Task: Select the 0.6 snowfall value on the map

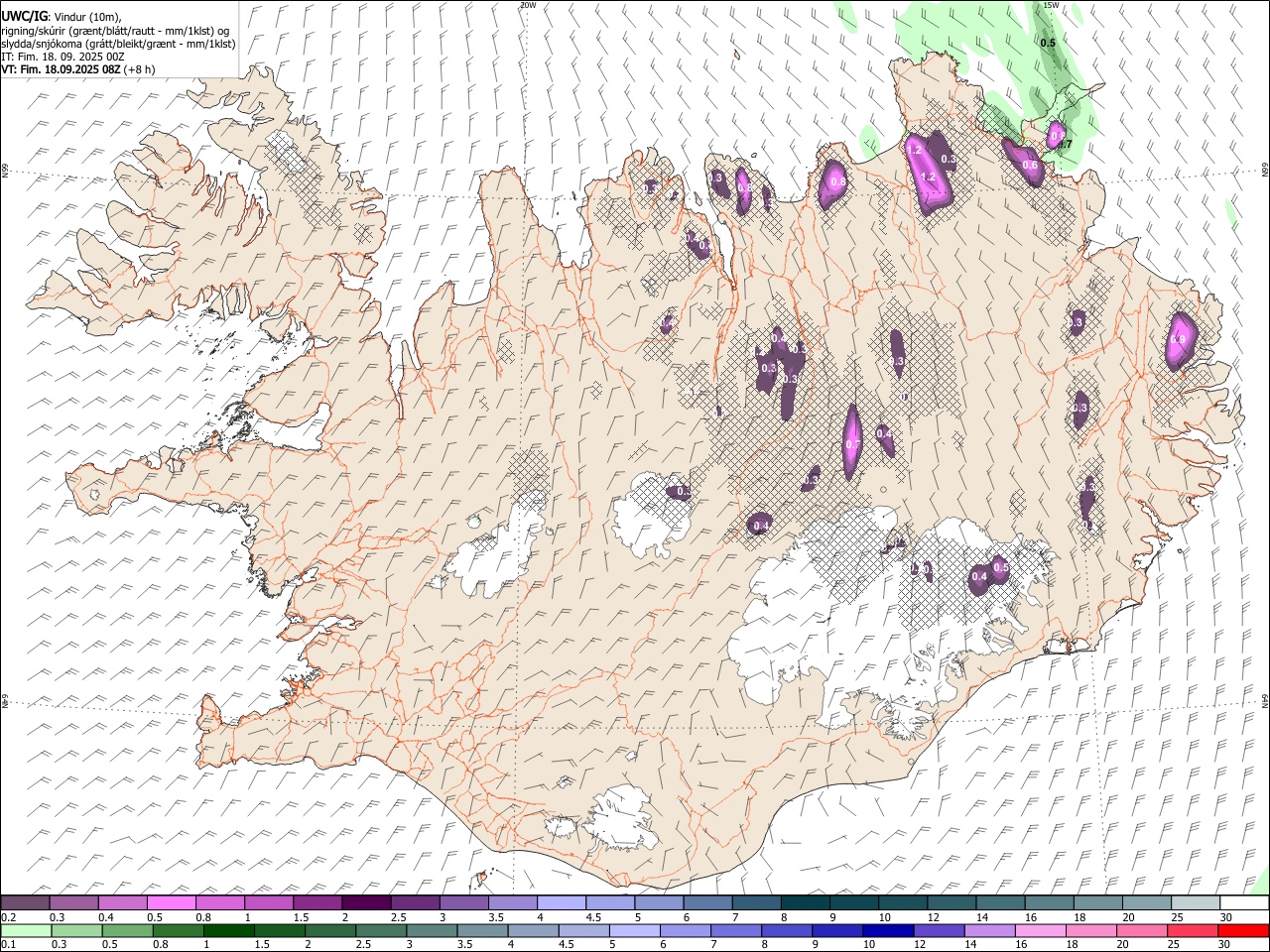Action: [1030, 166]
